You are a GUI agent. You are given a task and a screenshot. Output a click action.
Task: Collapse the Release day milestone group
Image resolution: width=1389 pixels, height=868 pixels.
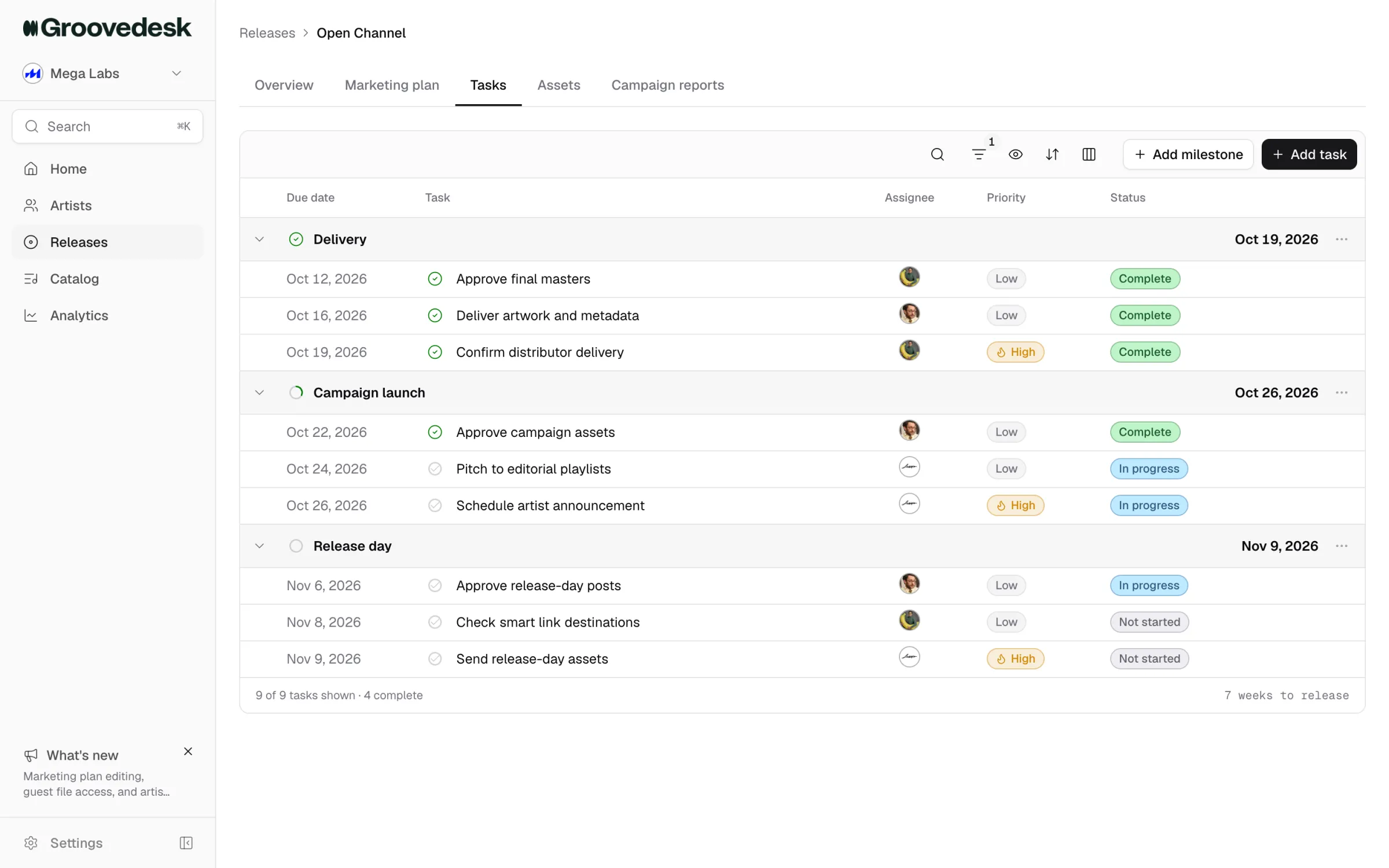259,546
